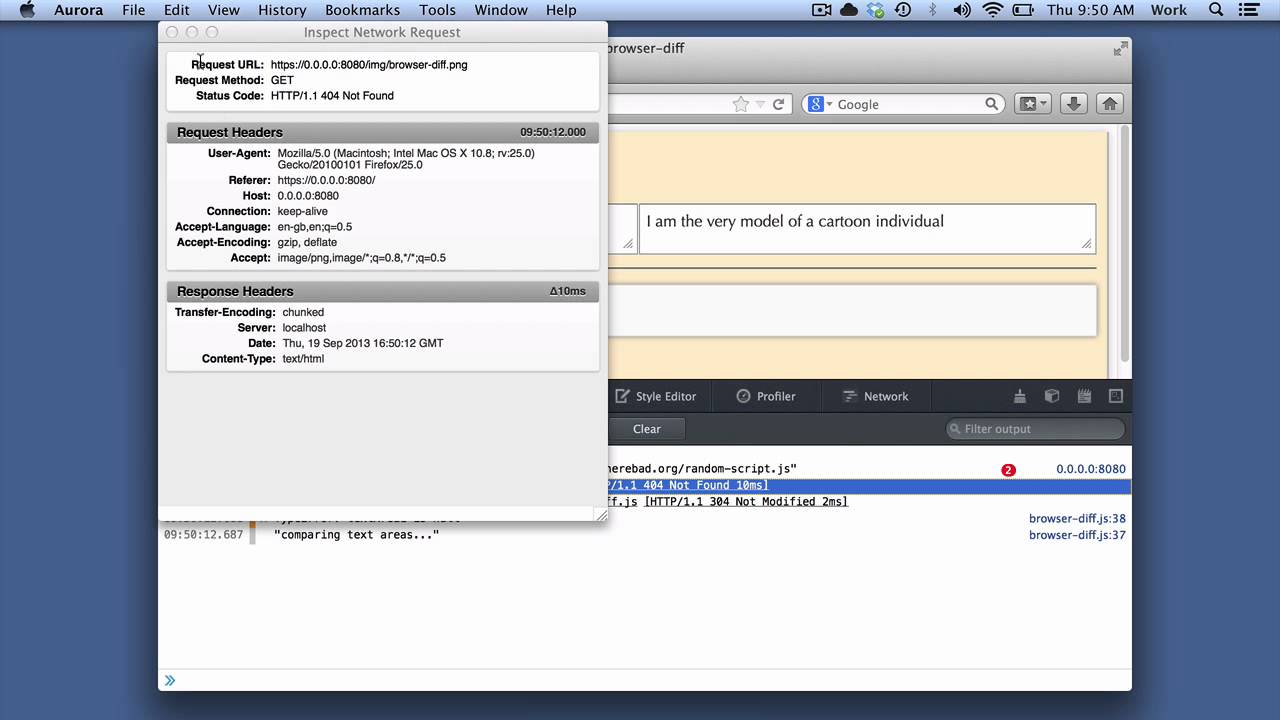Click the Work user menu
The width and height of the screenshot is (1280, 720).
1168,10
